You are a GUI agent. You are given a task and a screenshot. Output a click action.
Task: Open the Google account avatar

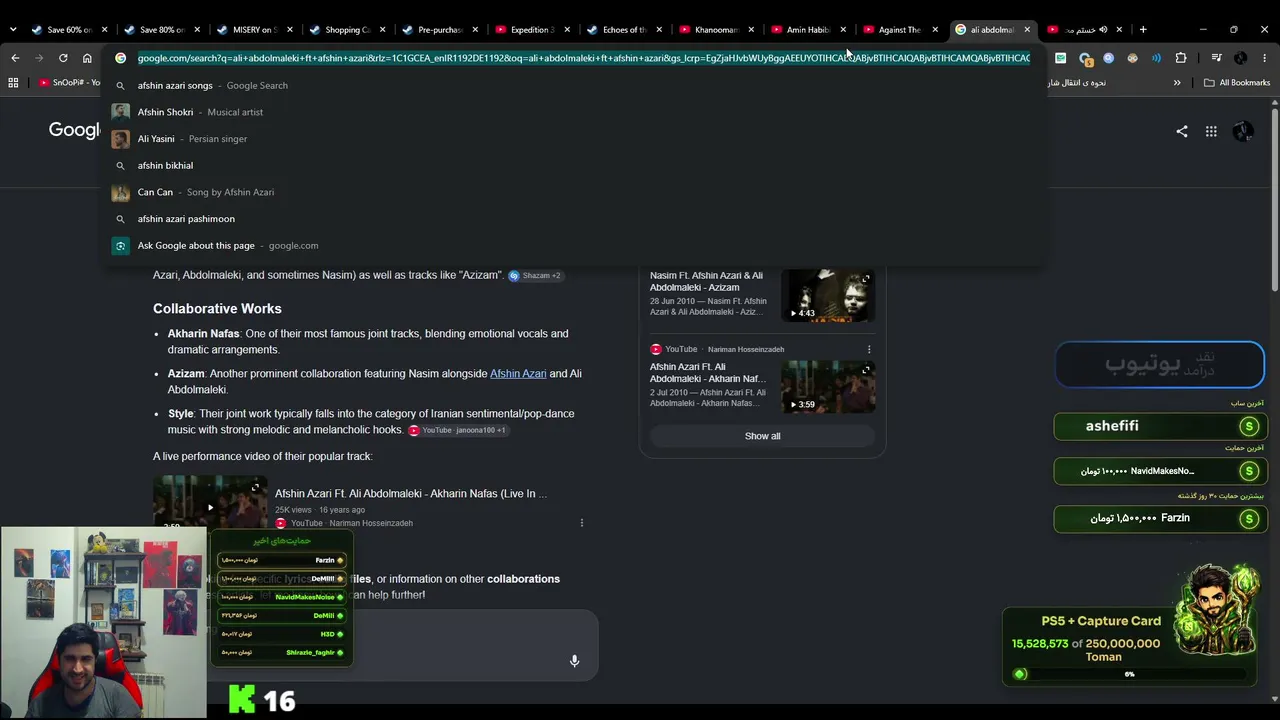click(1243, 131)
